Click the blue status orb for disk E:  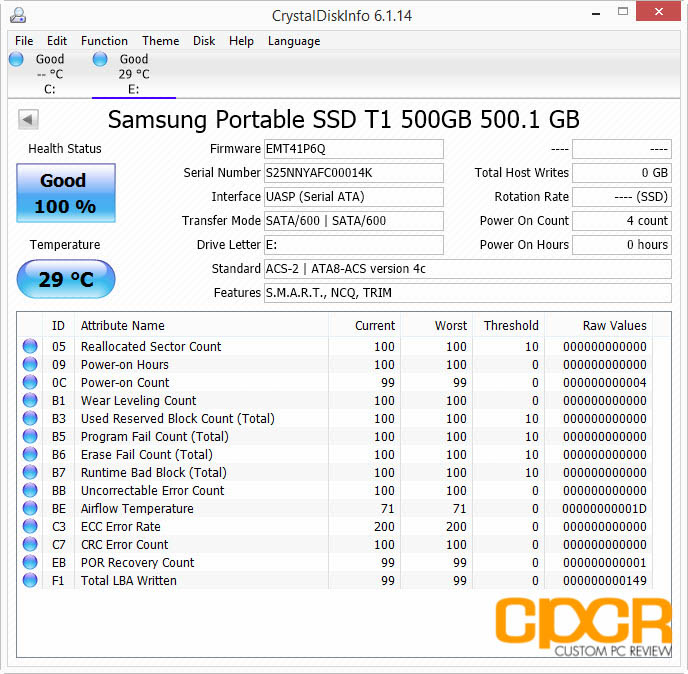point(100,59)
